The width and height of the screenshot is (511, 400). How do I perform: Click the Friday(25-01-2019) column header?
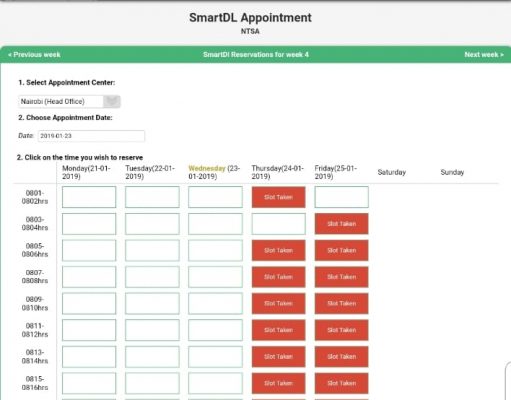tap(335, 172)
